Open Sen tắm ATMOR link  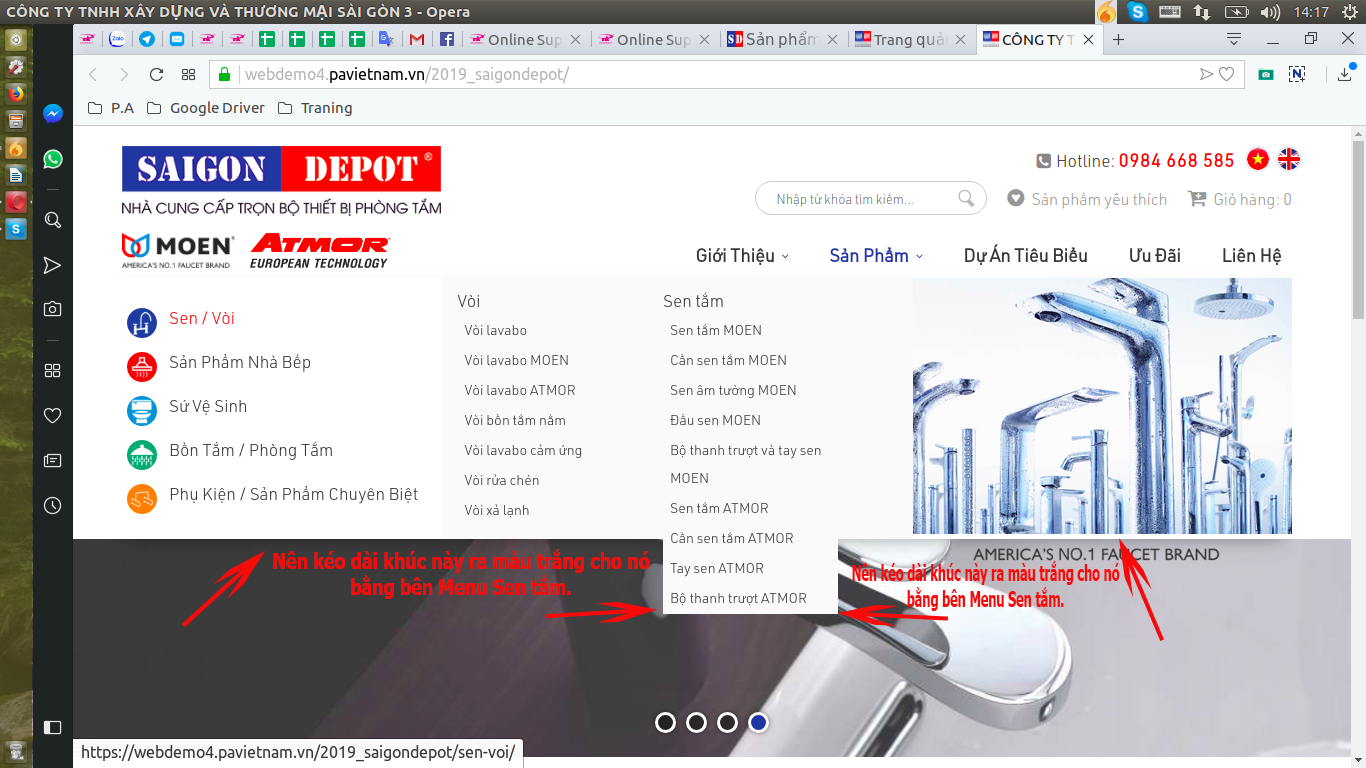point(719,508)
